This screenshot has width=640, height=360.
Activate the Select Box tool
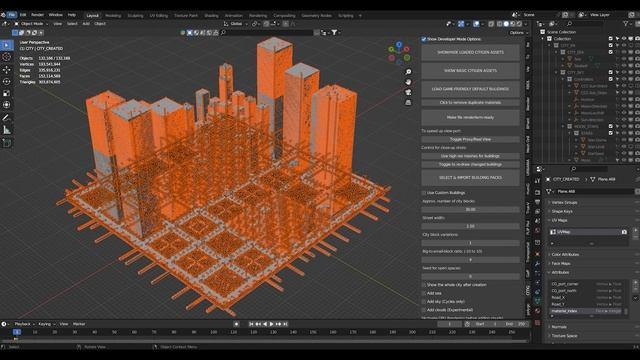[7, 45]
